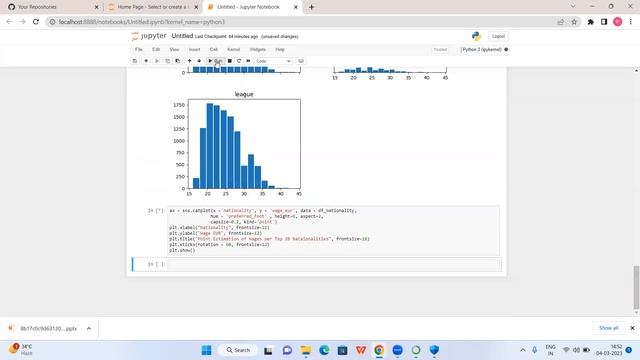
Task: Open the Help menu
Action: tap(280, 49)
